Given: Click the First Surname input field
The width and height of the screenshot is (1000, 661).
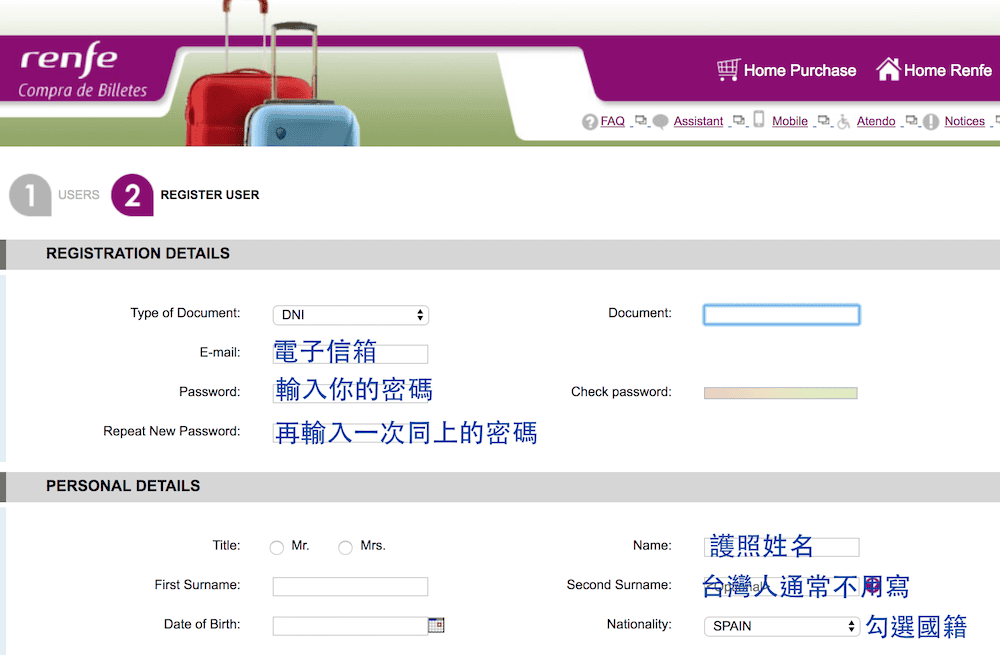Looking at the screenshot, I should pos(350,585).
